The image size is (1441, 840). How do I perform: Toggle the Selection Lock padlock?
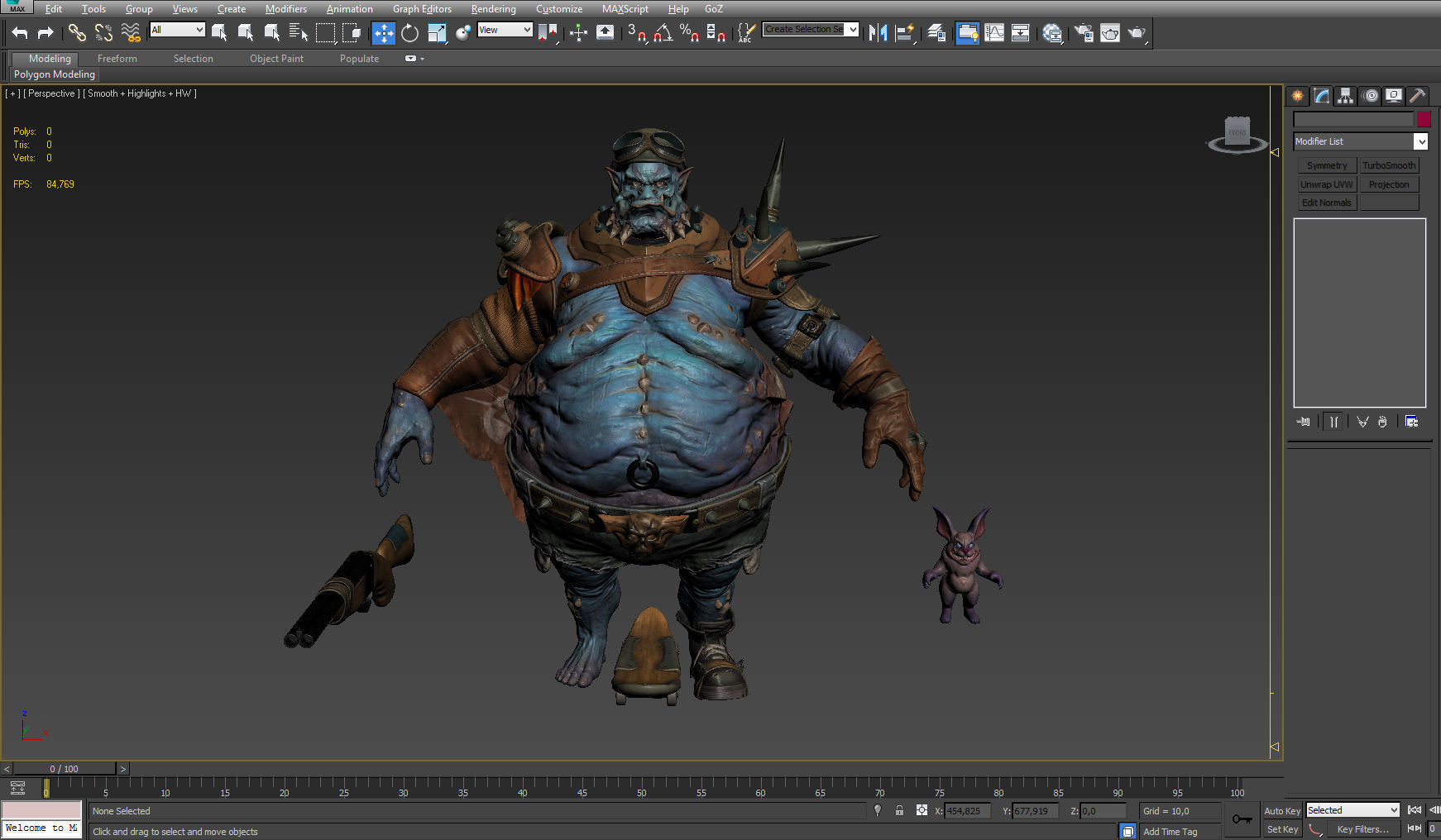tap(899, 810)
